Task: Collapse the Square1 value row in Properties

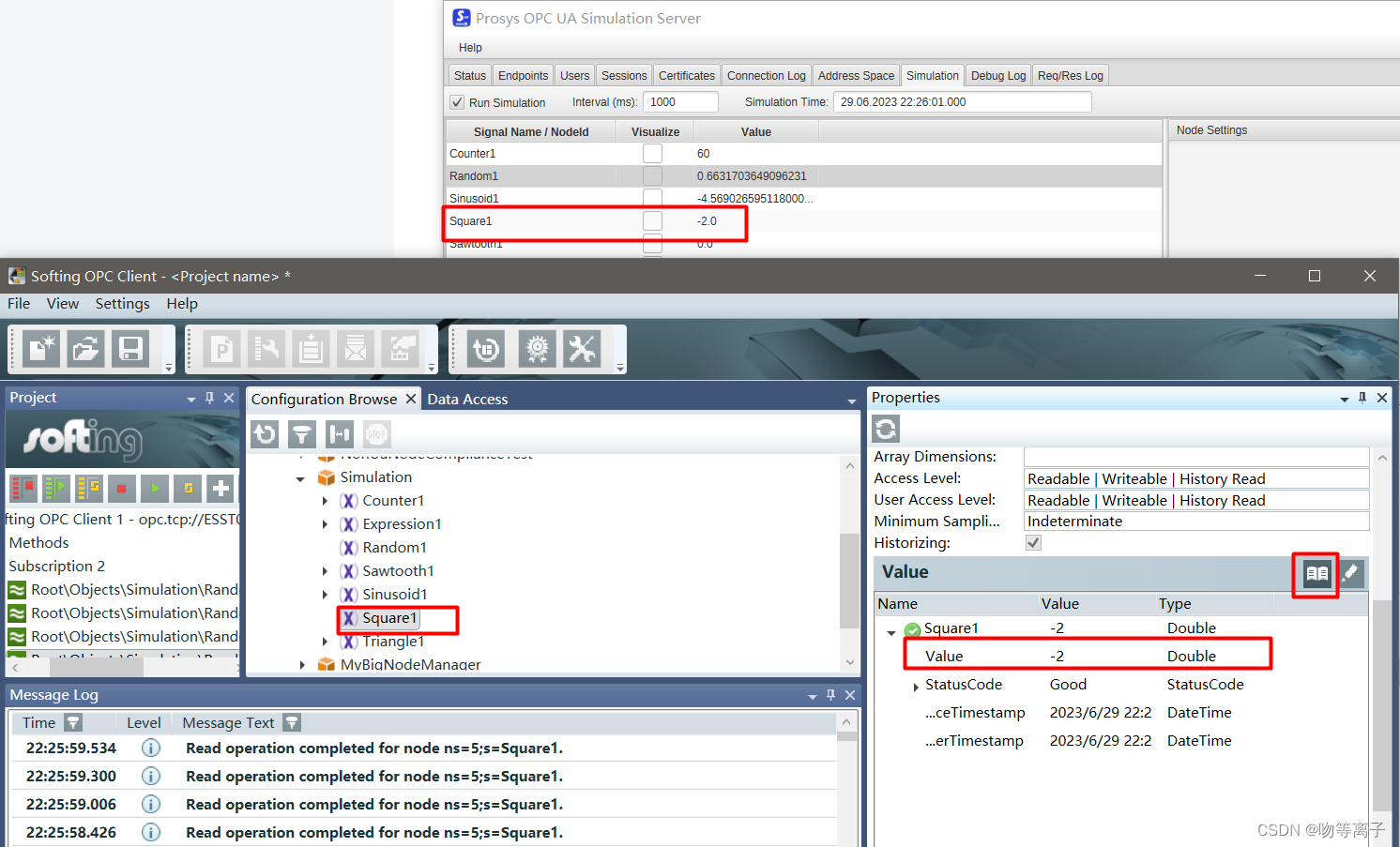Action: [891, 633]
